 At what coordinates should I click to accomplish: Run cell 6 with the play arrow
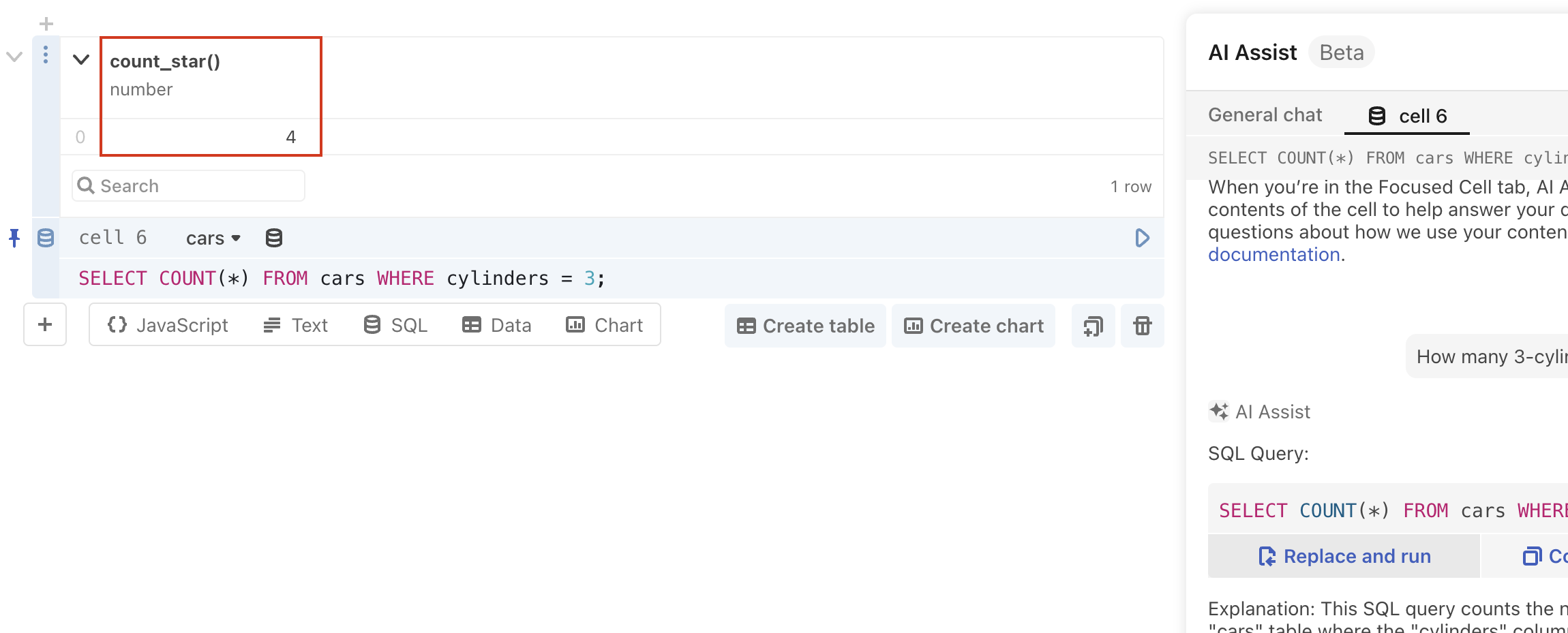[x=1142, y=238]
